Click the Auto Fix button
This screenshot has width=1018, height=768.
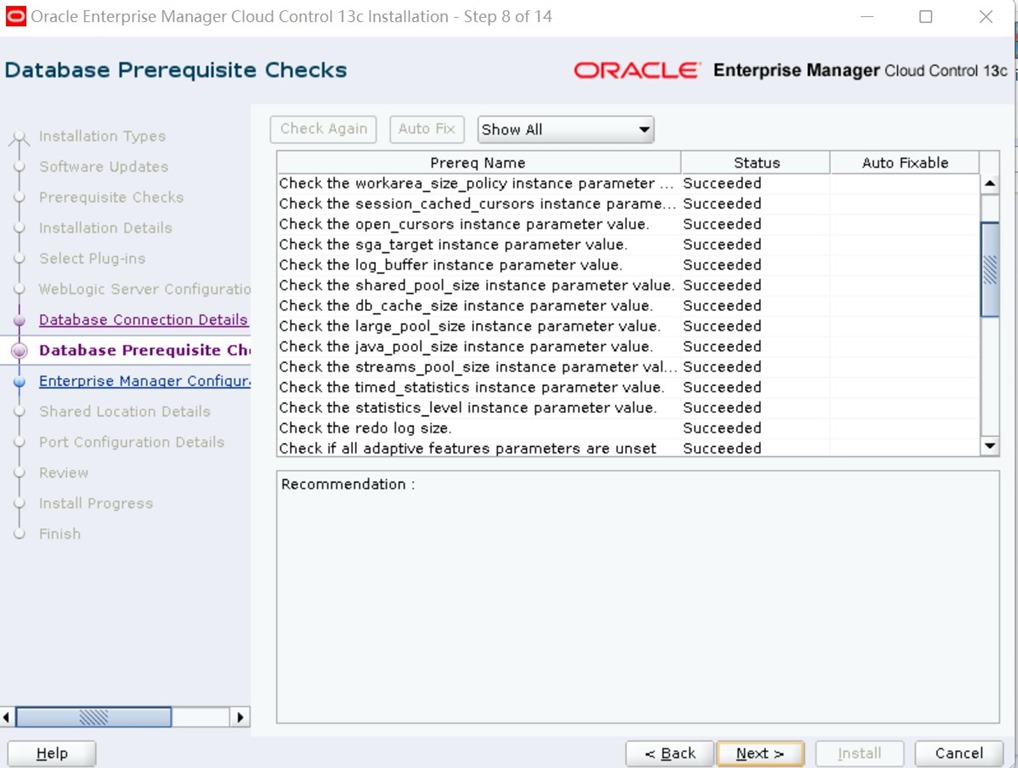(x=427, y=129)
